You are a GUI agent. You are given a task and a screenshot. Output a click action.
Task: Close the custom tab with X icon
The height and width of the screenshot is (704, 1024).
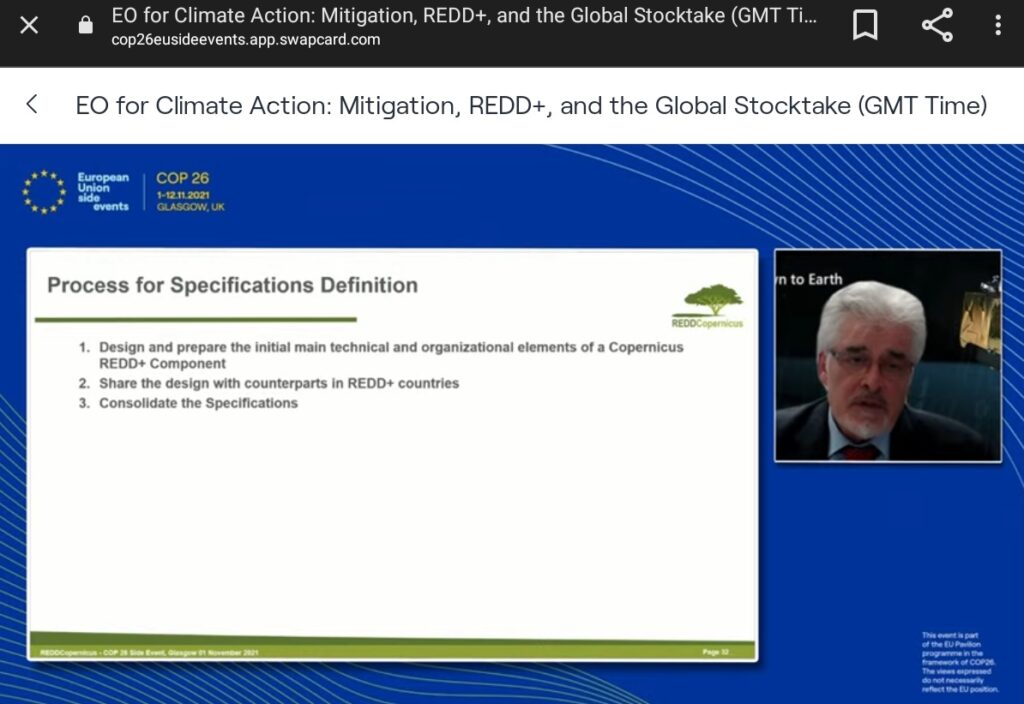pyautogui.click(x=29, y=25)
